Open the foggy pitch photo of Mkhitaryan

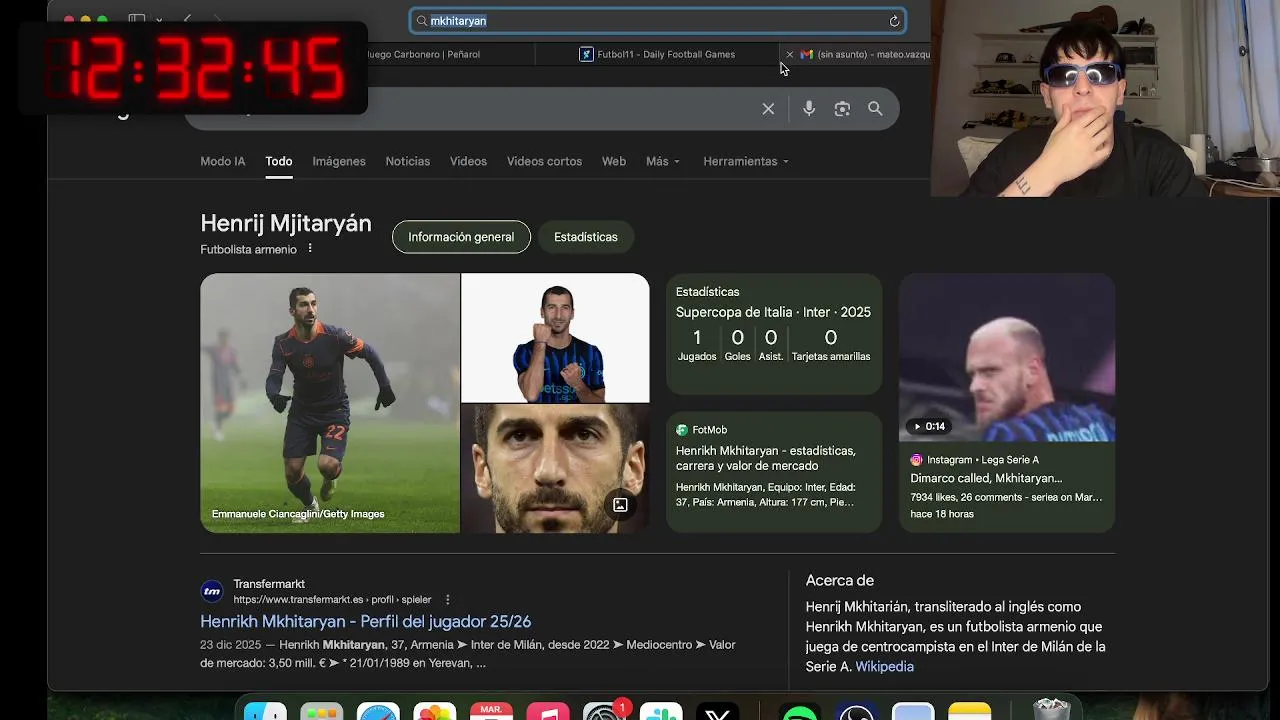[330, 403]
